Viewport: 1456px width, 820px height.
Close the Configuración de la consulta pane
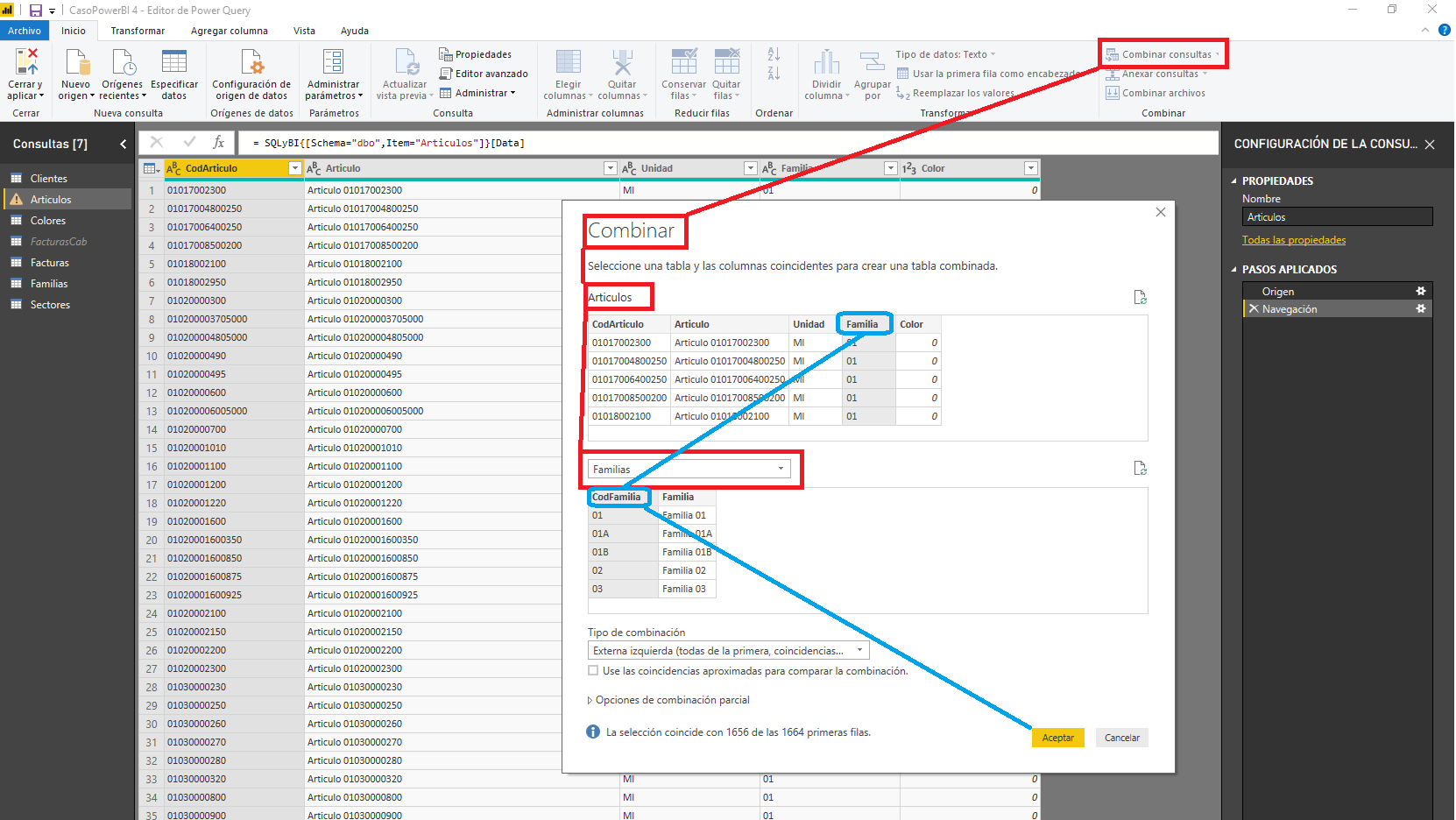[x=1430, y=145]
